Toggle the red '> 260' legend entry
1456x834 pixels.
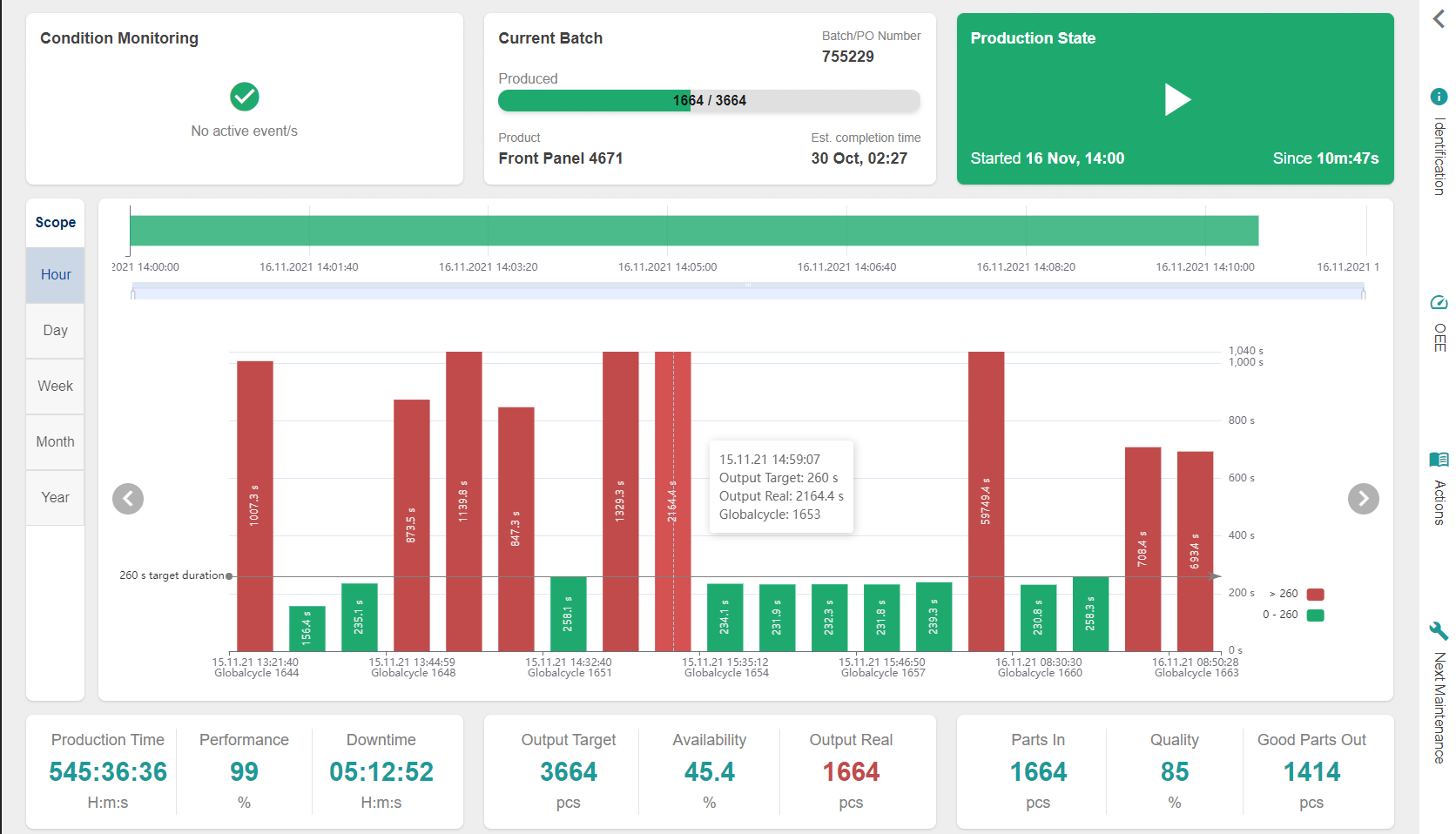click(x=1315, y=594)
